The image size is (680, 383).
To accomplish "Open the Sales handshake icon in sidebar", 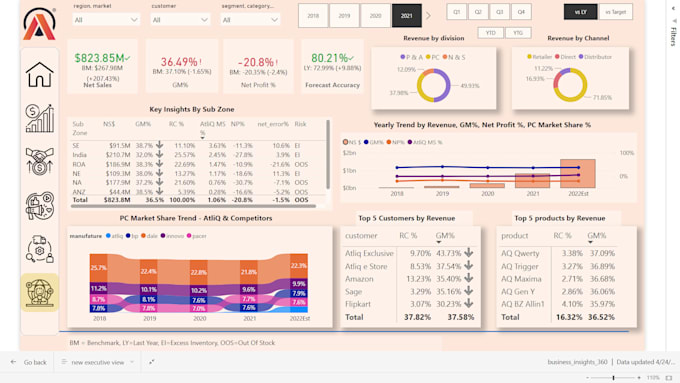I will point(39,161).
